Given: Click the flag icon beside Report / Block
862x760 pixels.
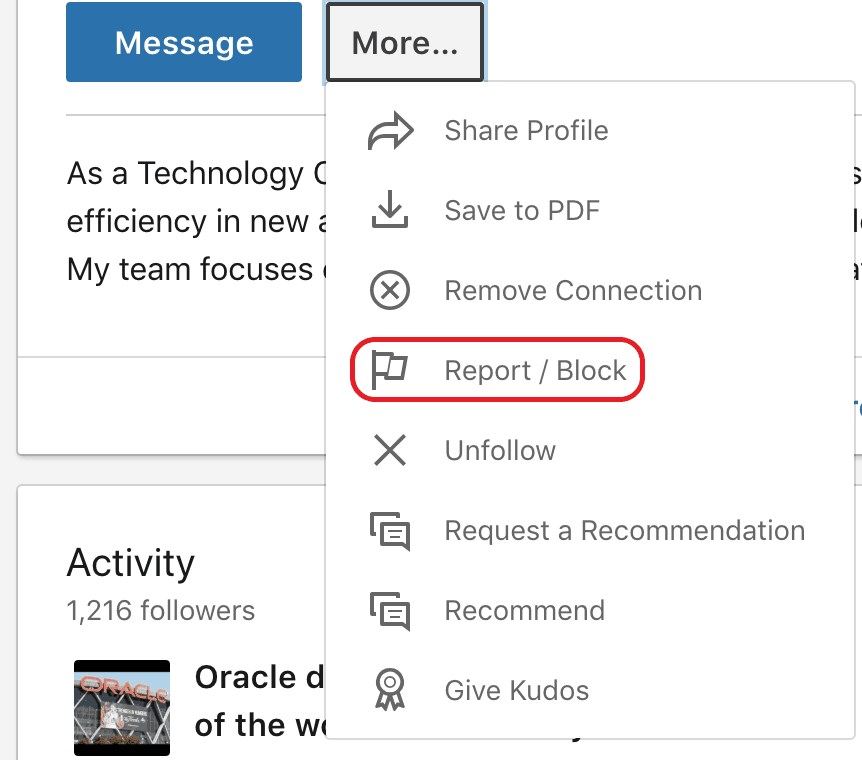Looking at the screenshot, I should pos(390,370).
